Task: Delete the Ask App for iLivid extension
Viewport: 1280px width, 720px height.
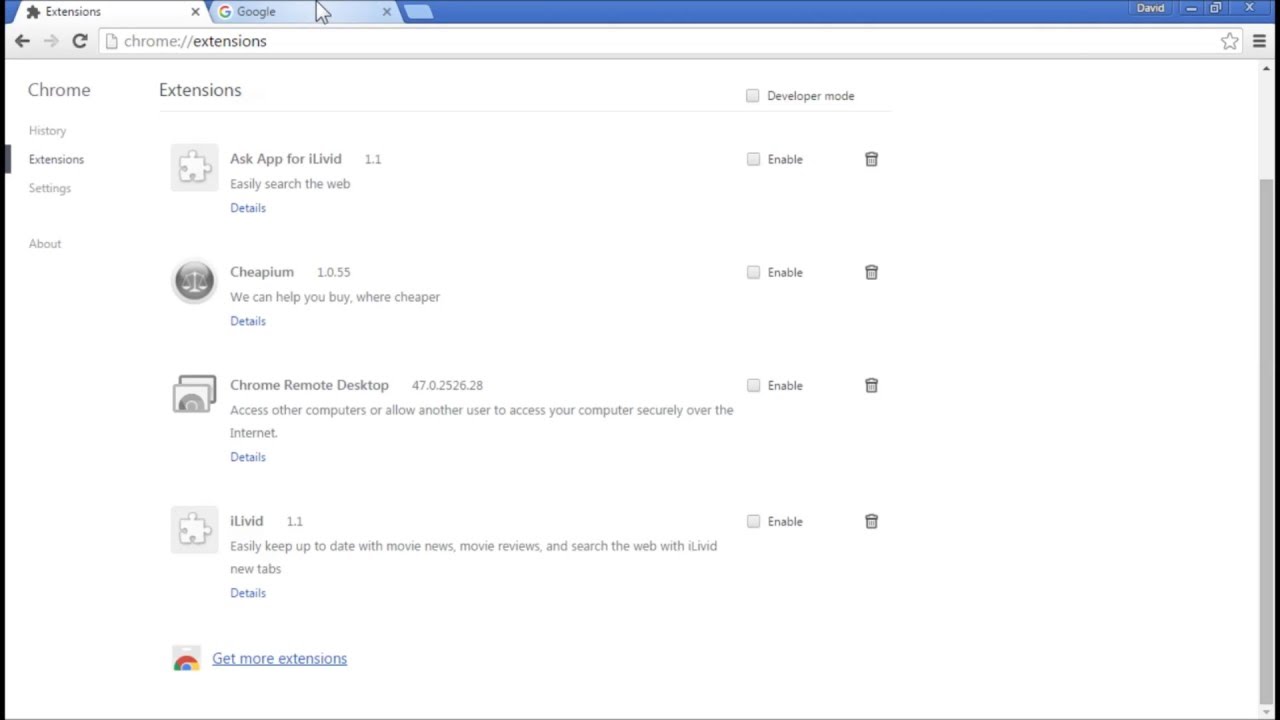Action: [x=871, y=159]
